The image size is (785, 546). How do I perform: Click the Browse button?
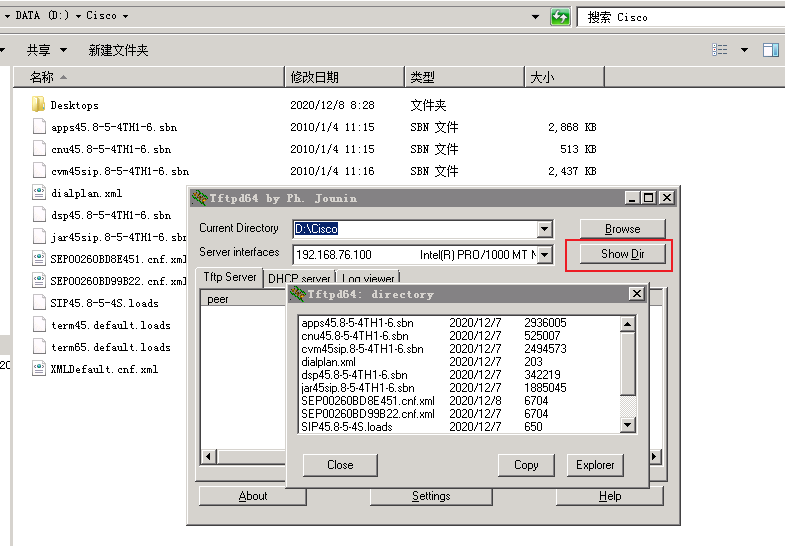click(x=622, y=229)
